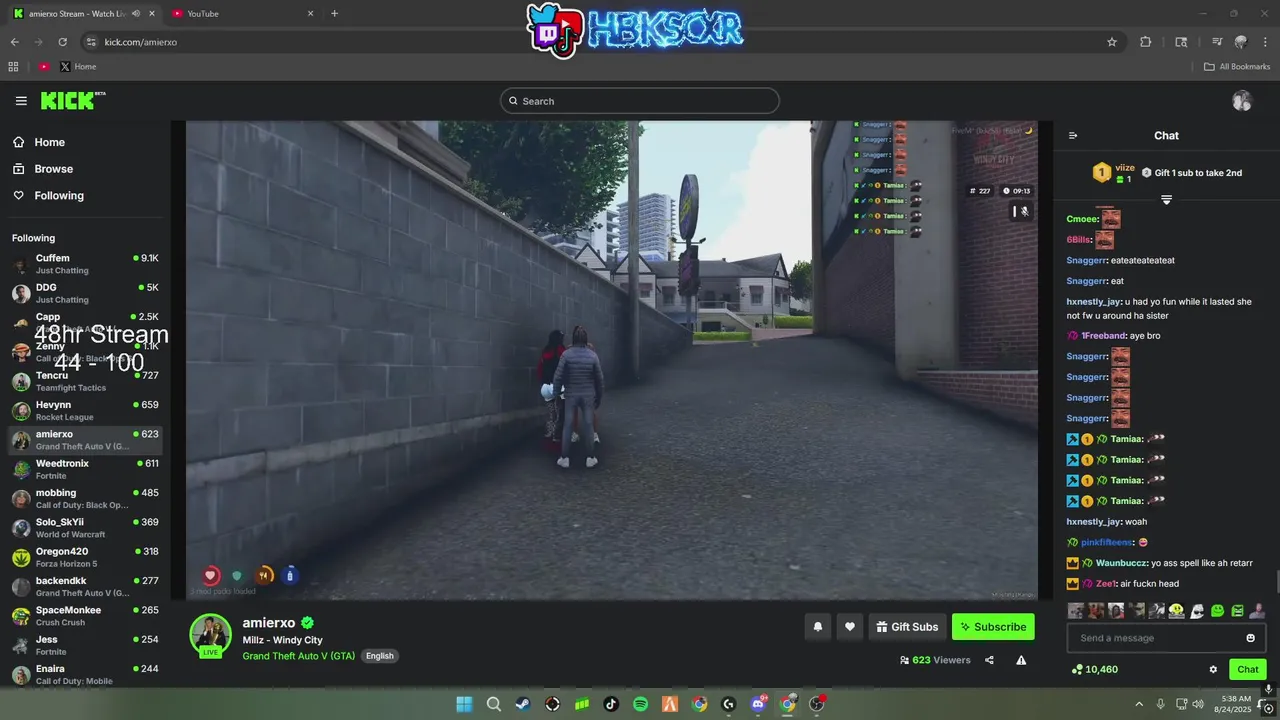Mute the tab audio via speaker icon

(x=137, y=14)
